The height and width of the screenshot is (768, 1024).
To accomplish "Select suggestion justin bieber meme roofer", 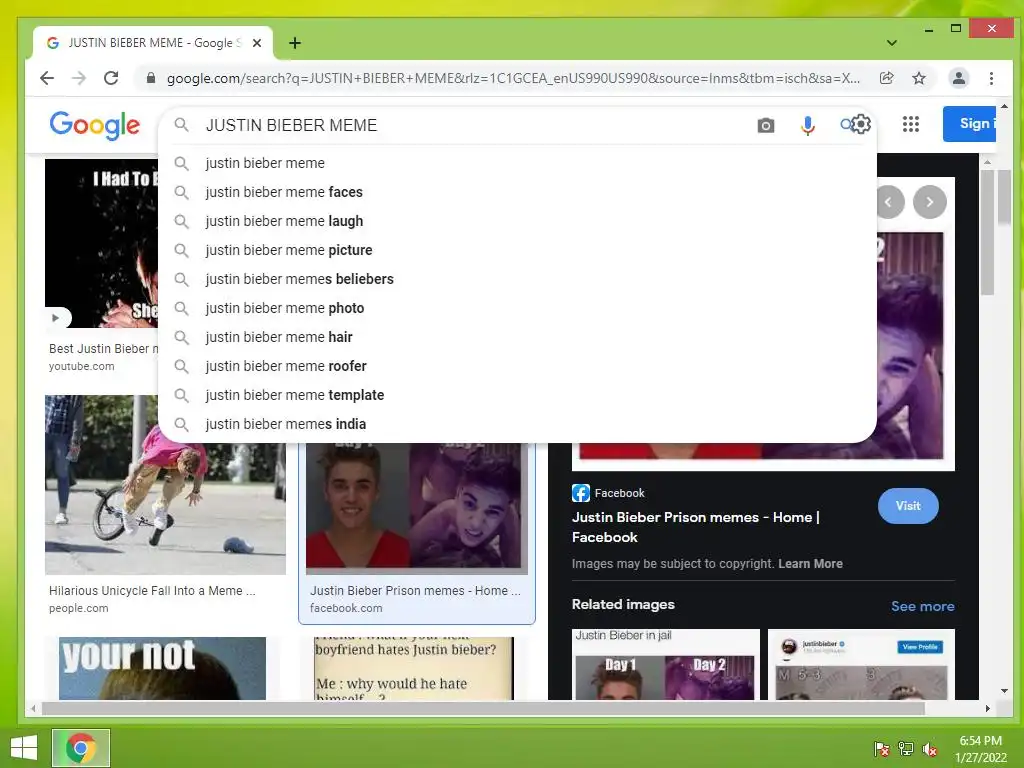I will tap(517, 366).
